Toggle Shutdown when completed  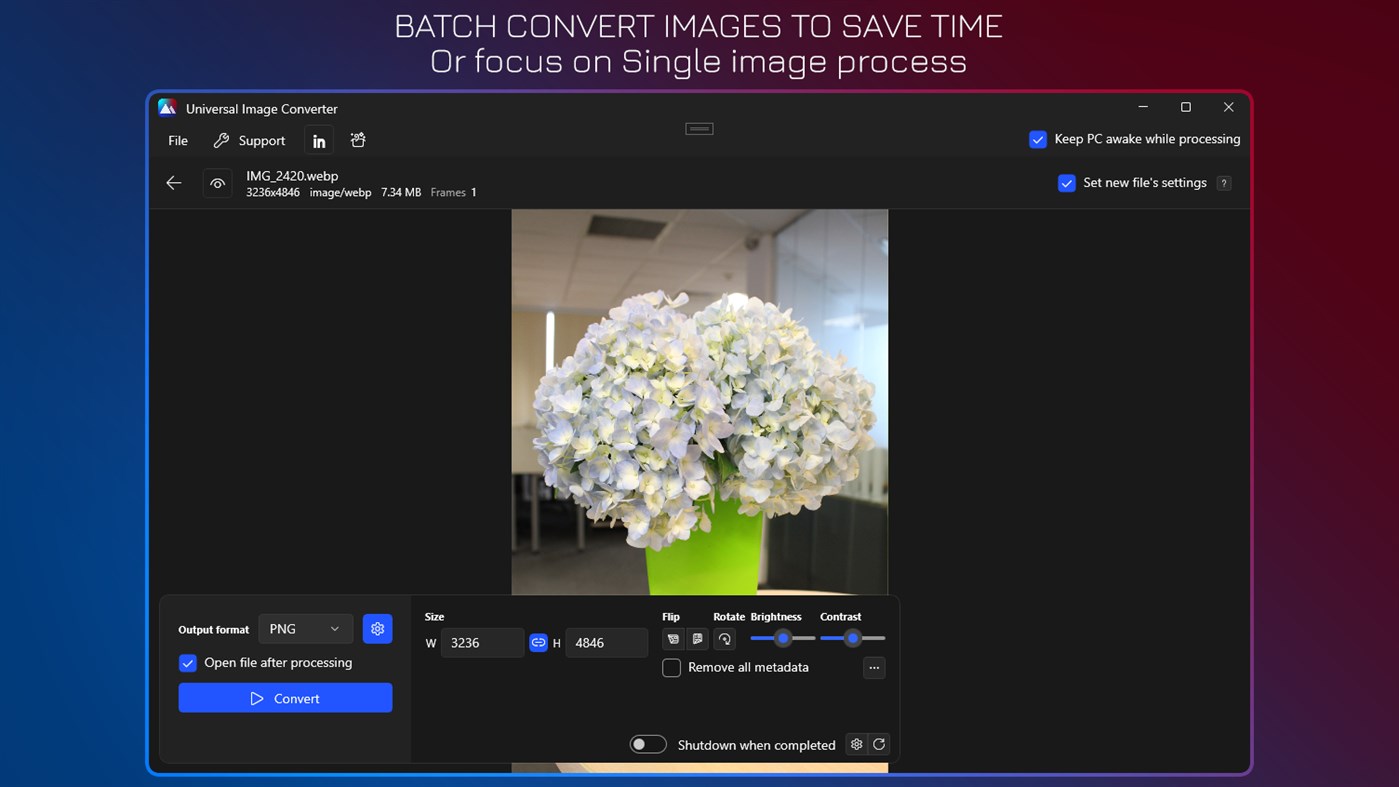coord(647,744)
